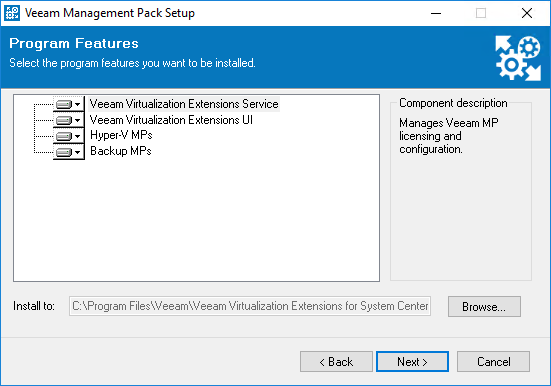Open feature dropdown for Veeam Virtualization Extensions UI
Screen dimensions: 551x386
click(x=69, y=120)
